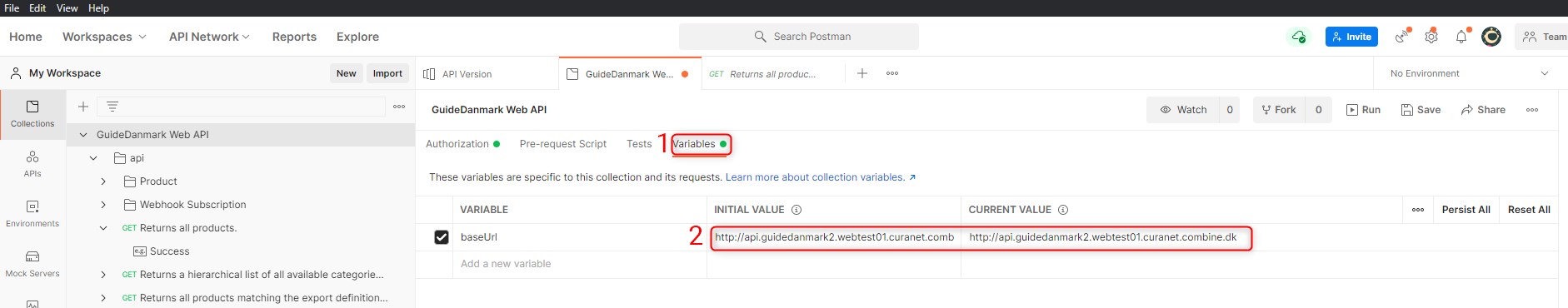Click the Watch button

(1183, 110)
